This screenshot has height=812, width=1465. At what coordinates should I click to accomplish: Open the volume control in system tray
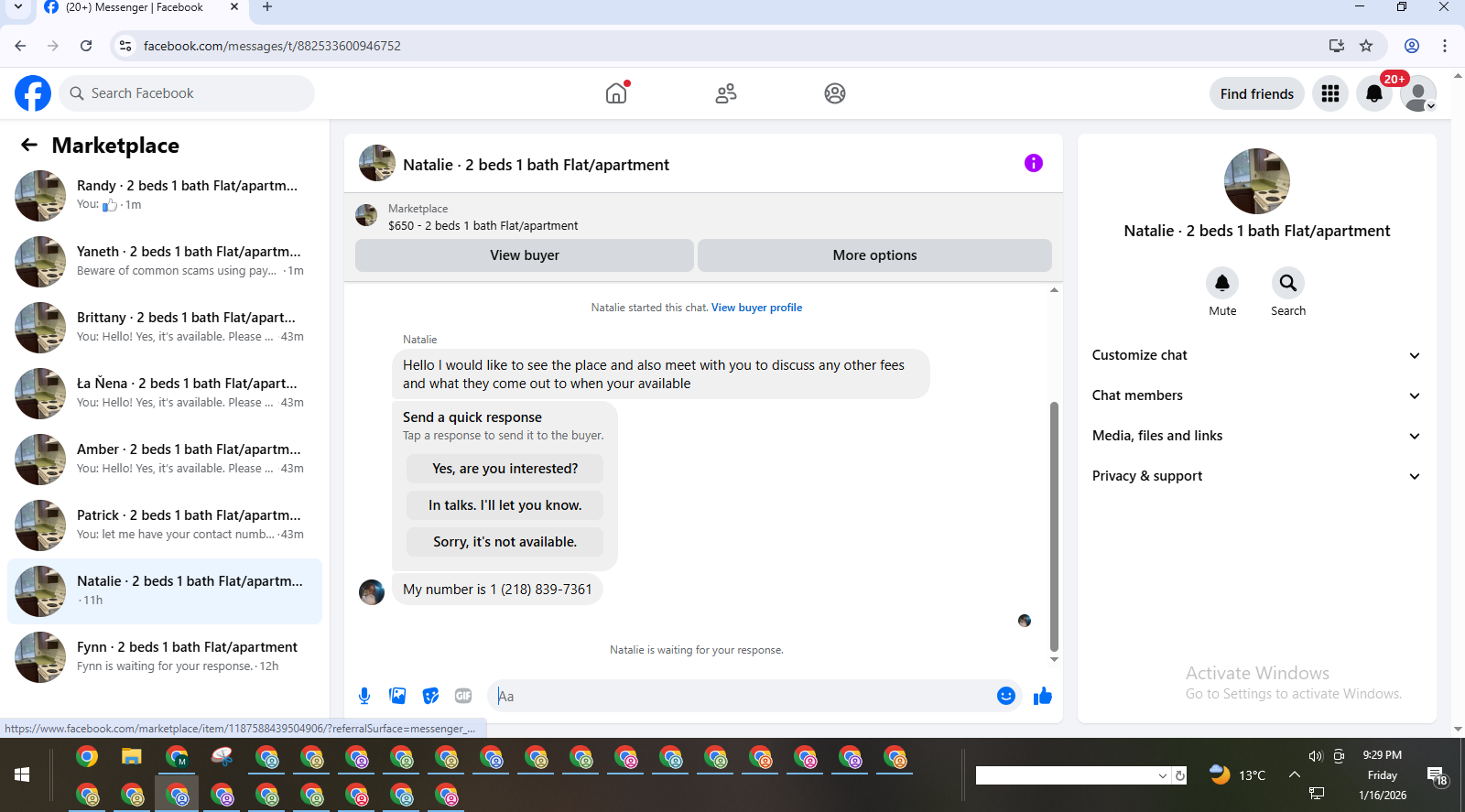[x=1316, y=756]
